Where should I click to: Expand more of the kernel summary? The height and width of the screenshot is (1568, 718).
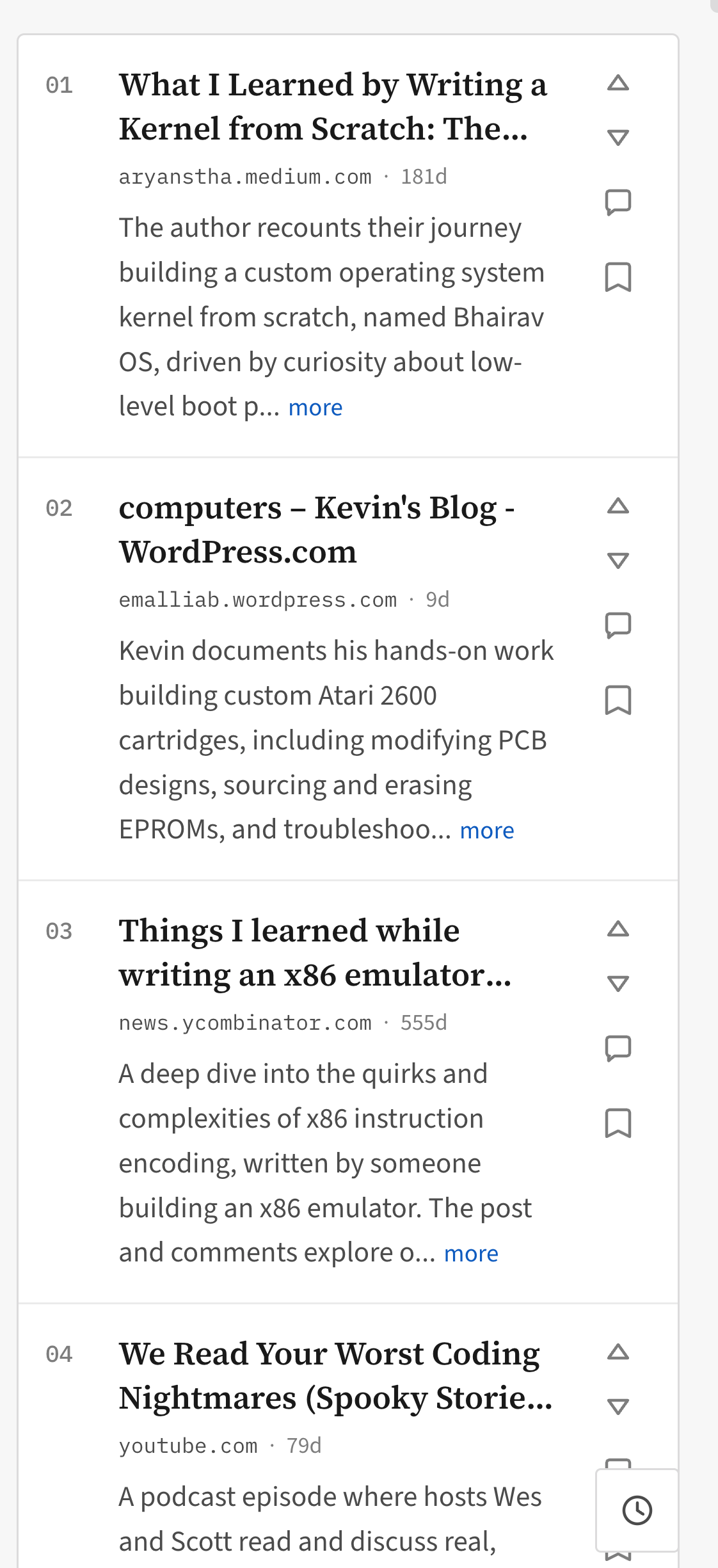click(314, 406)
